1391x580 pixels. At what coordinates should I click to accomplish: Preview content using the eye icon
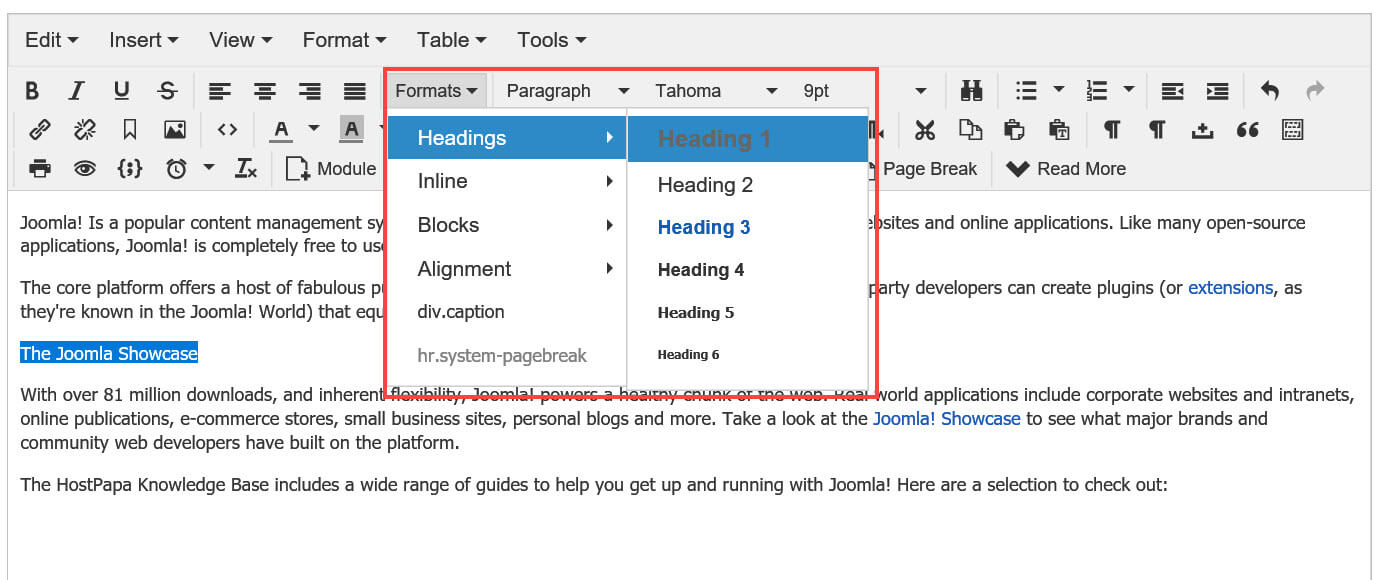click(x=85, y=169)
